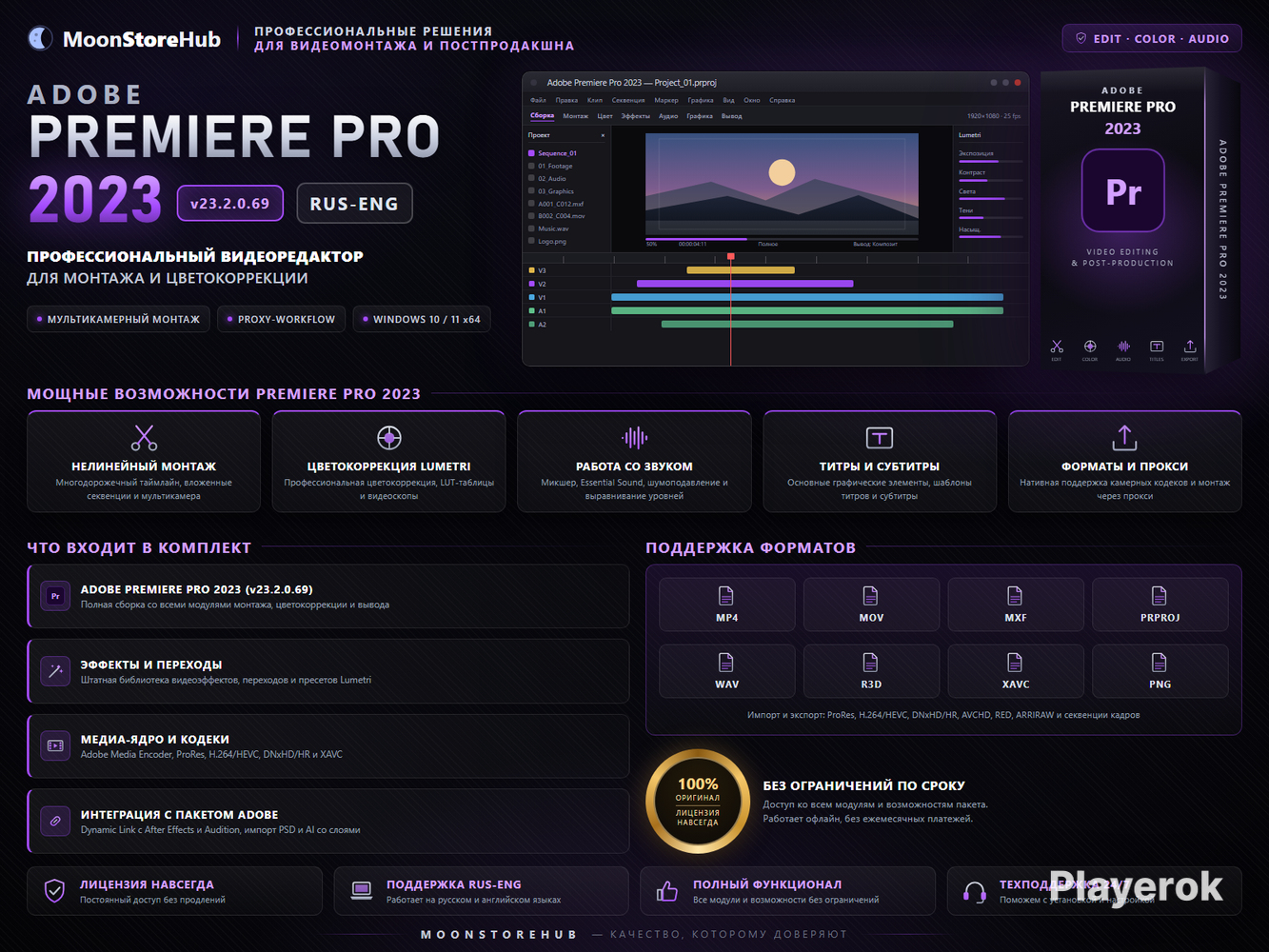Click the link icon beside Интеграция с пакетом Adobe

[55, 821]
